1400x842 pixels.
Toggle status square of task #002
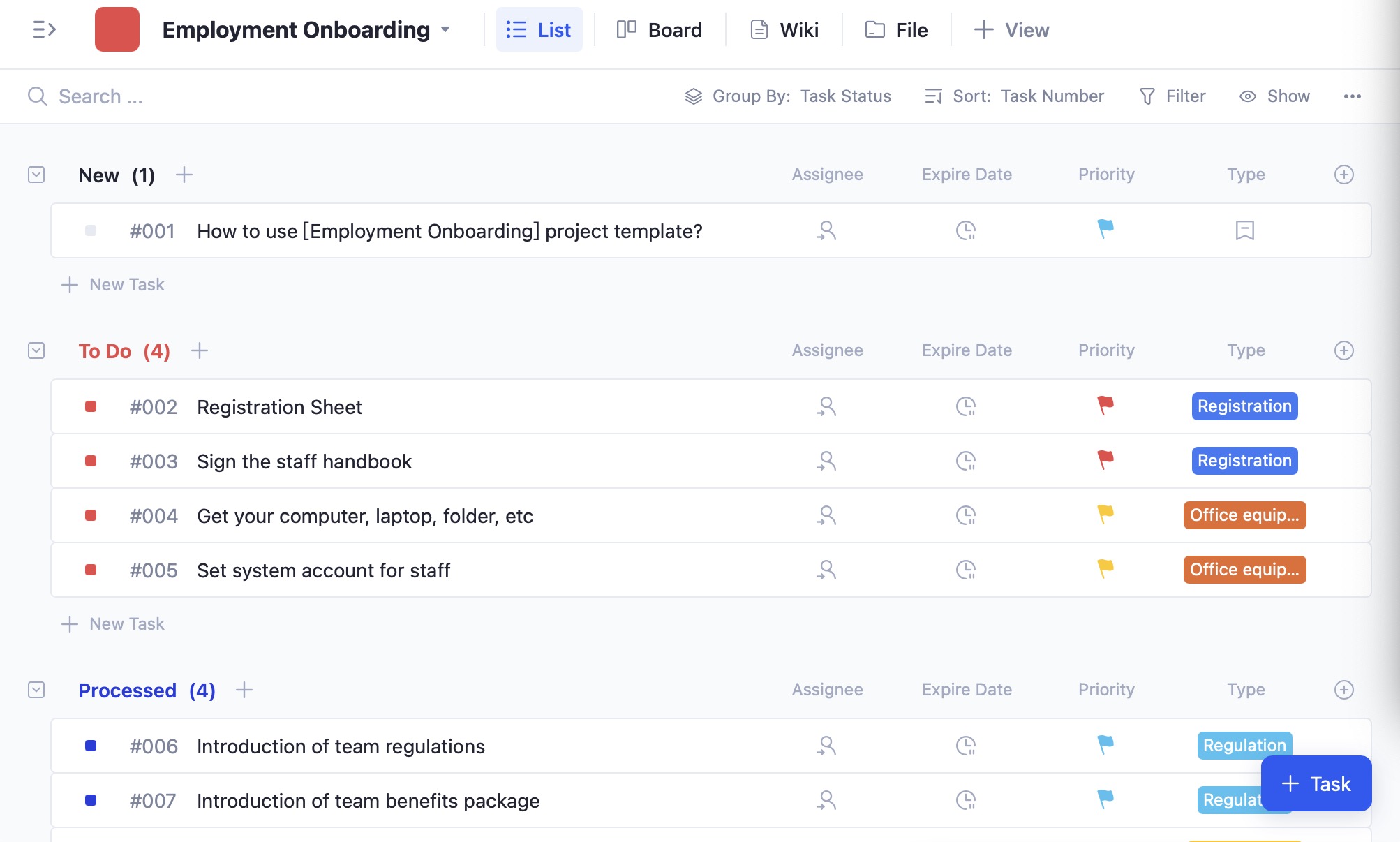[x=91, y=406]
